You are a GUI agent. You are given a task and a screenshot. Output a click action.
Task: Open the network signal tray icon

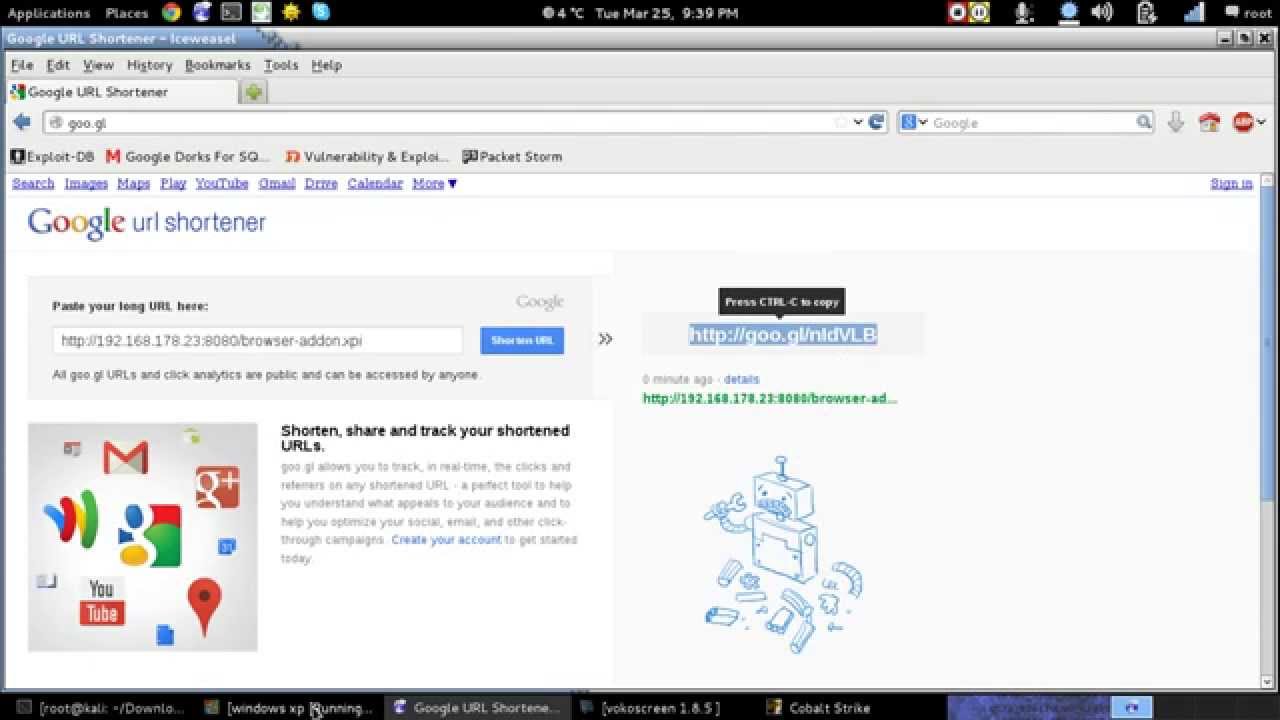[1193, 13]
